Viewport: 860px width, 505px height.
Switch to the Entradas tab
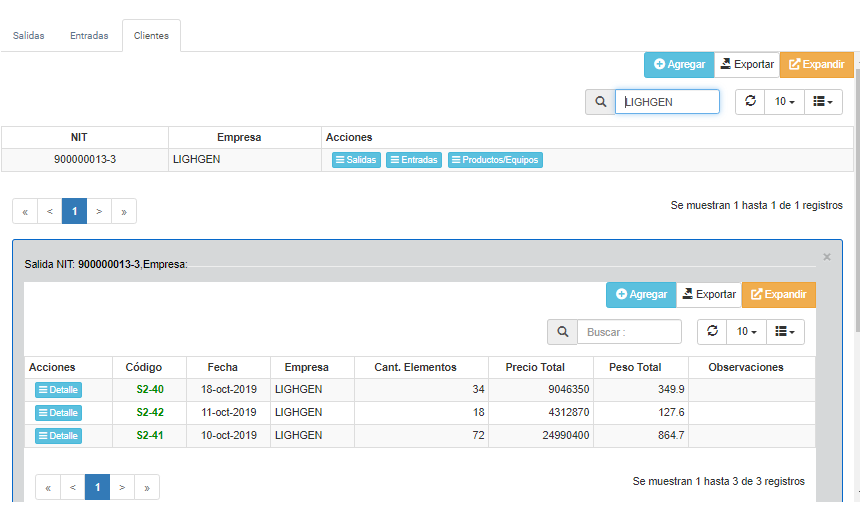(89, 36)
